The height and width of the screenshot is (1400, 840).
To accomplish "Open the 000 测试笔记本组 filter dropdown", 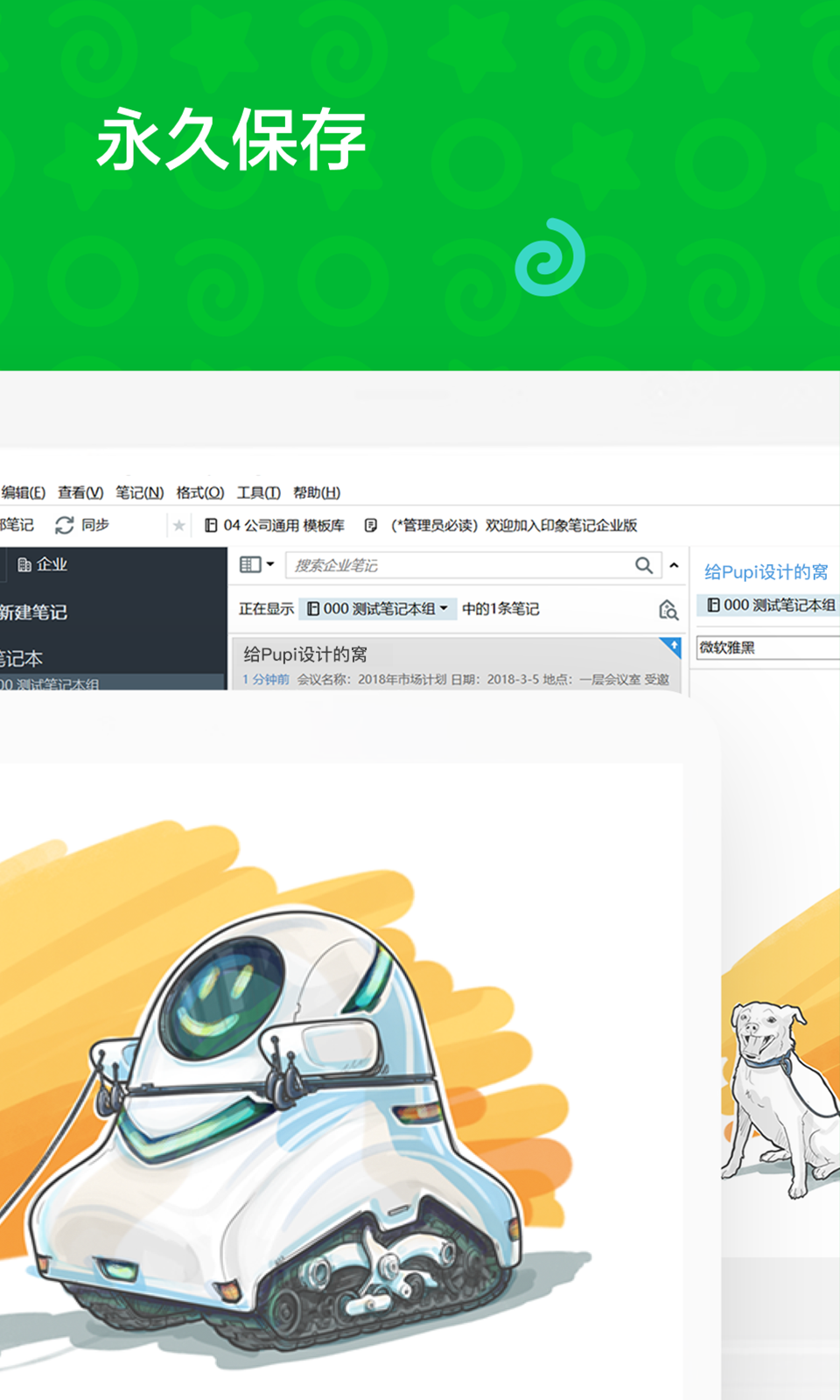I will pos(378,608).
